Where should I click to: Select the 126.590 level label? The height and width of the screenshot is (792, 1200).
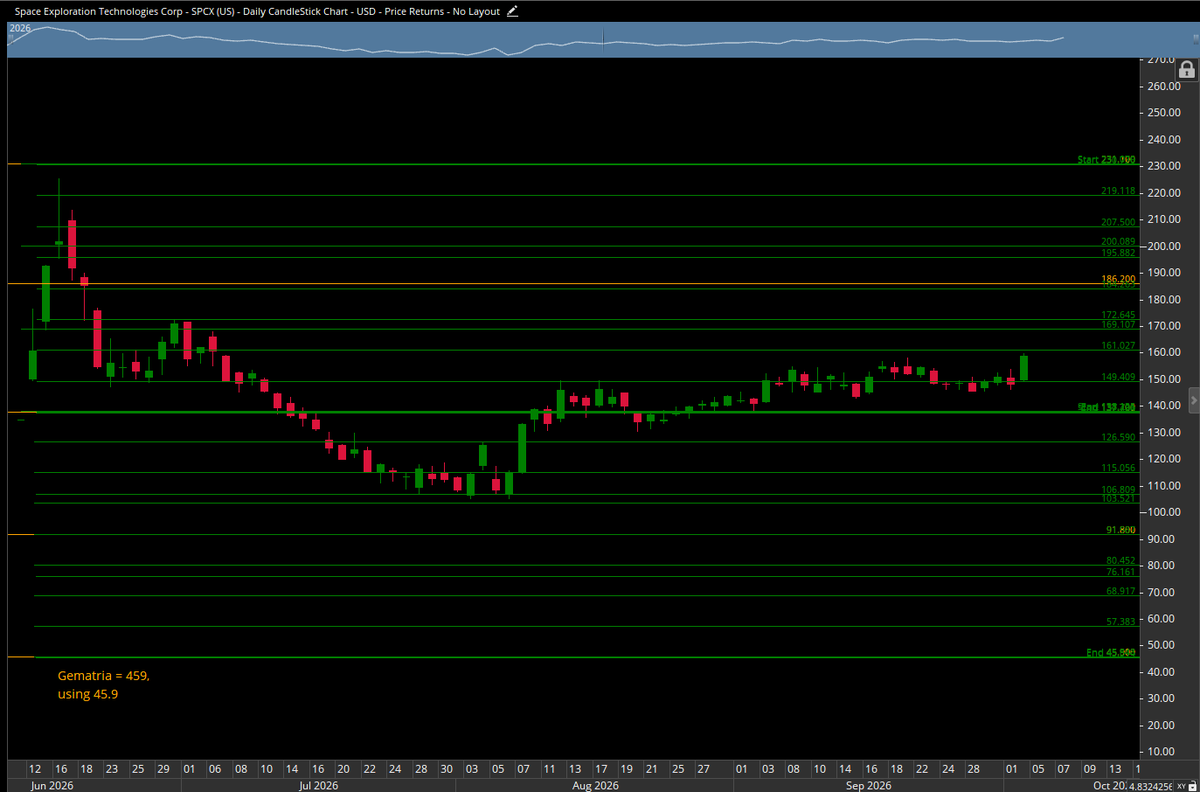click(1117, 437)
